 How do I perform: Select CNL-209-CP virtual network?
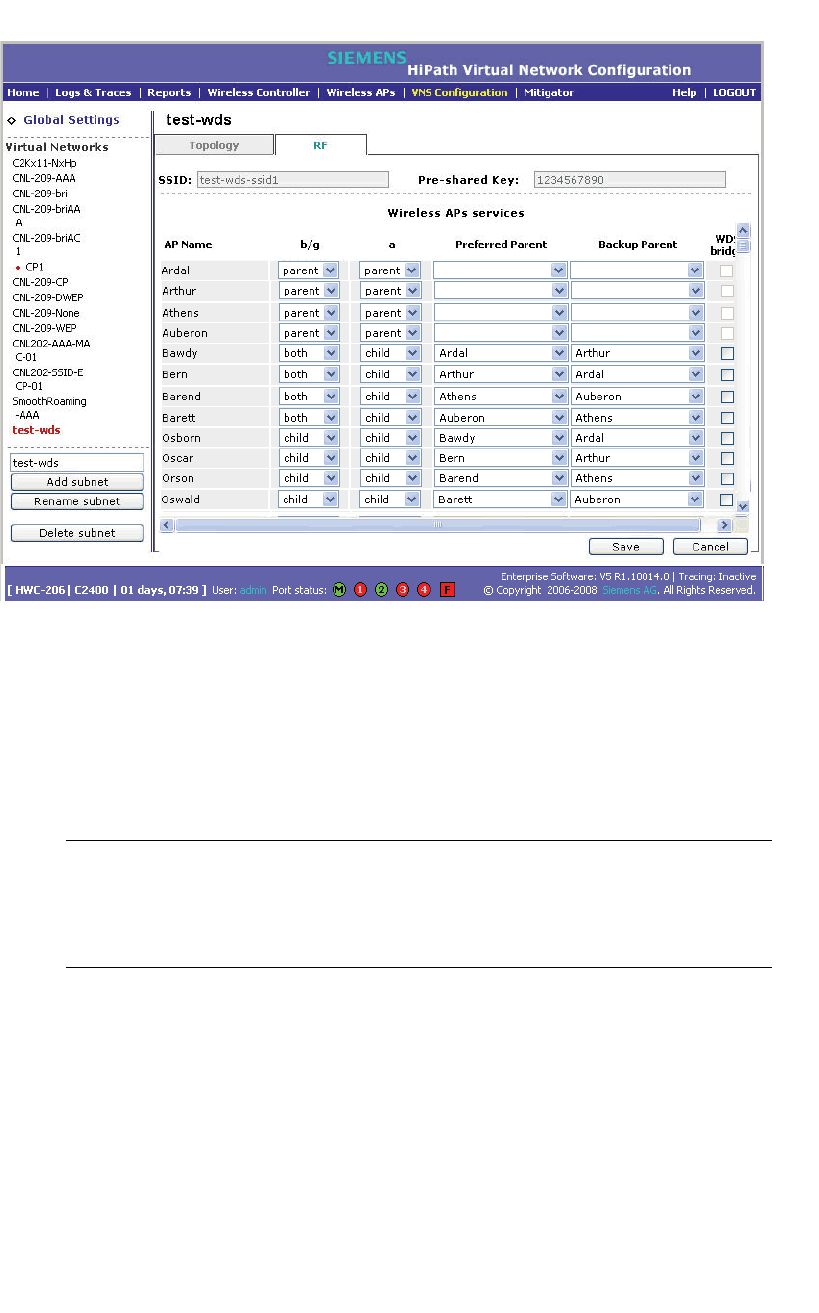tap(40, 282)
